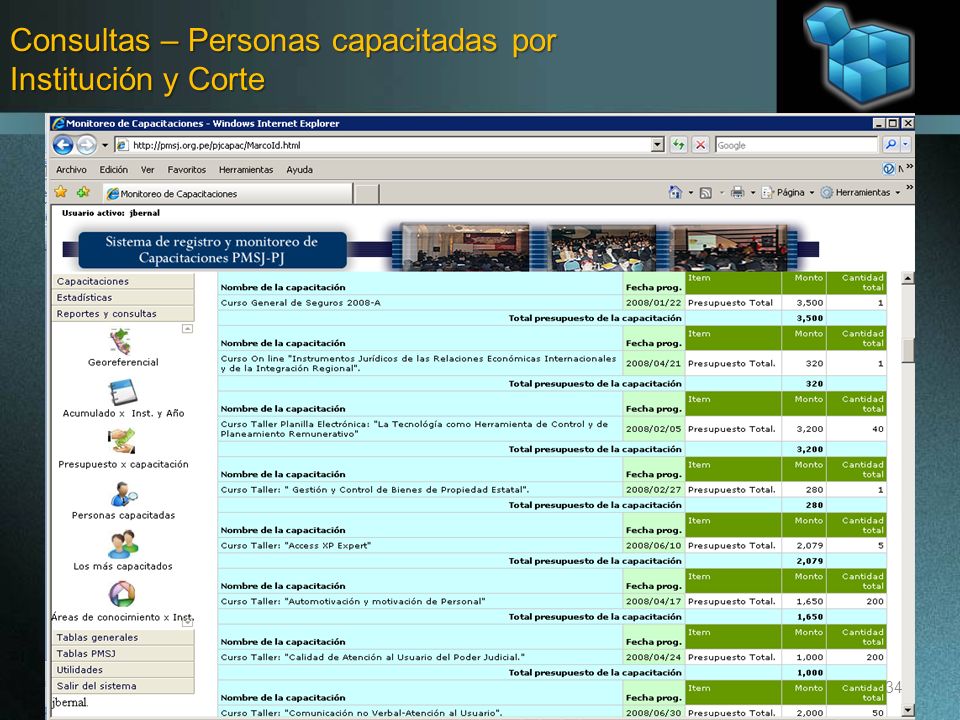The width and height of the screenshot is (960, 720).
Task: Collapse the sidebar icons panel arrow
Action: [187, 329]
